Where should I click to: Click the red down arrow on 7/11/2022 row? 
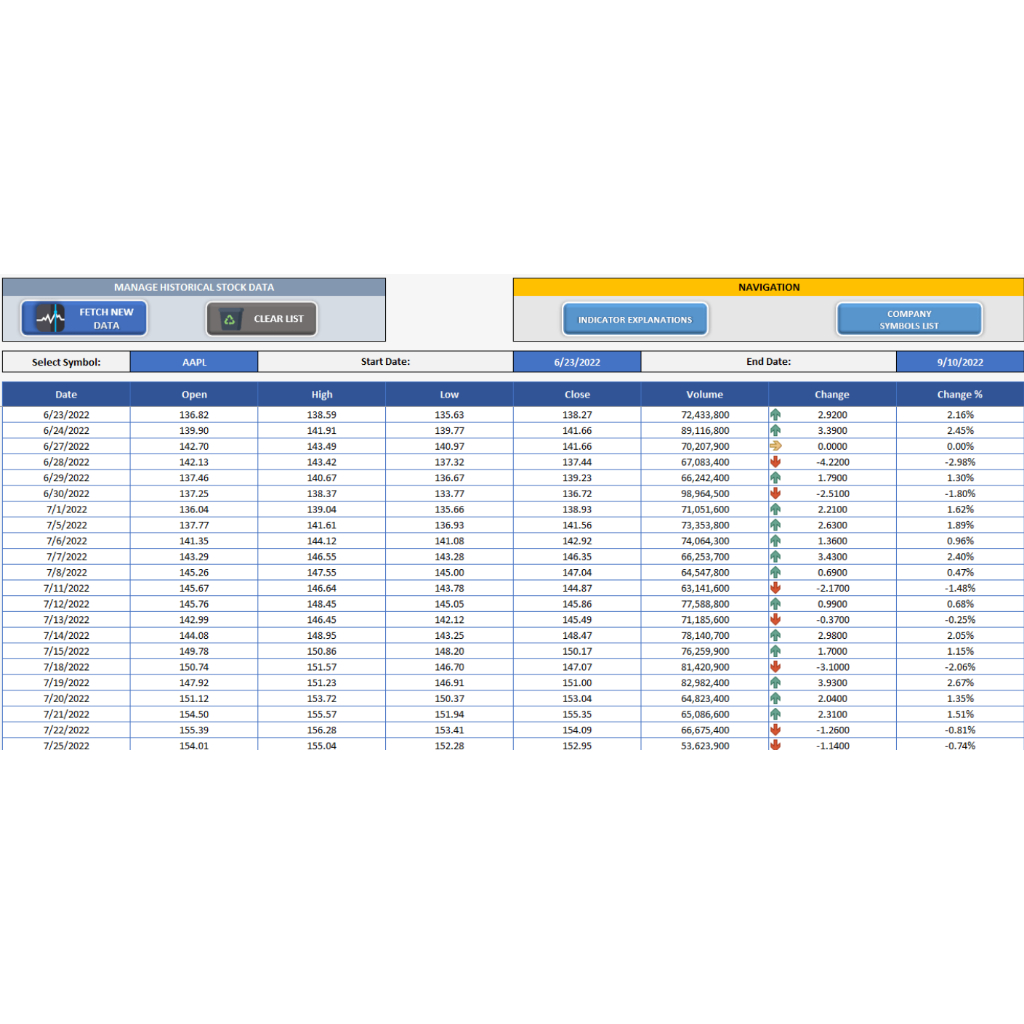click(x=776, y=588)
